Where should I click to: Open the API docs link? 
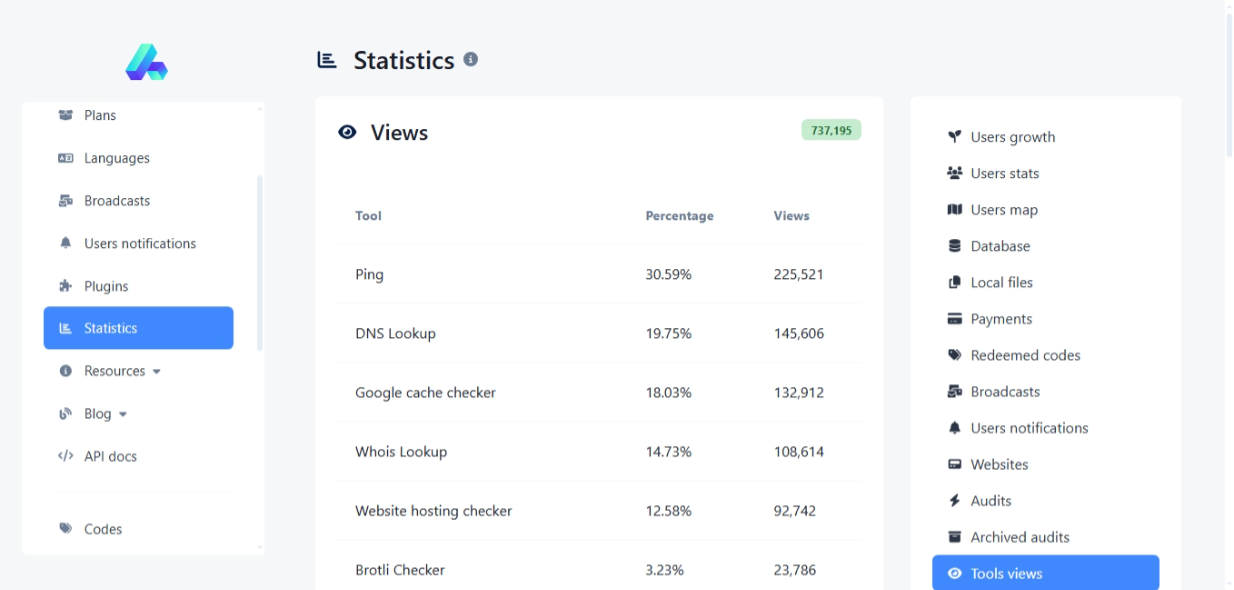click(110, 456)
